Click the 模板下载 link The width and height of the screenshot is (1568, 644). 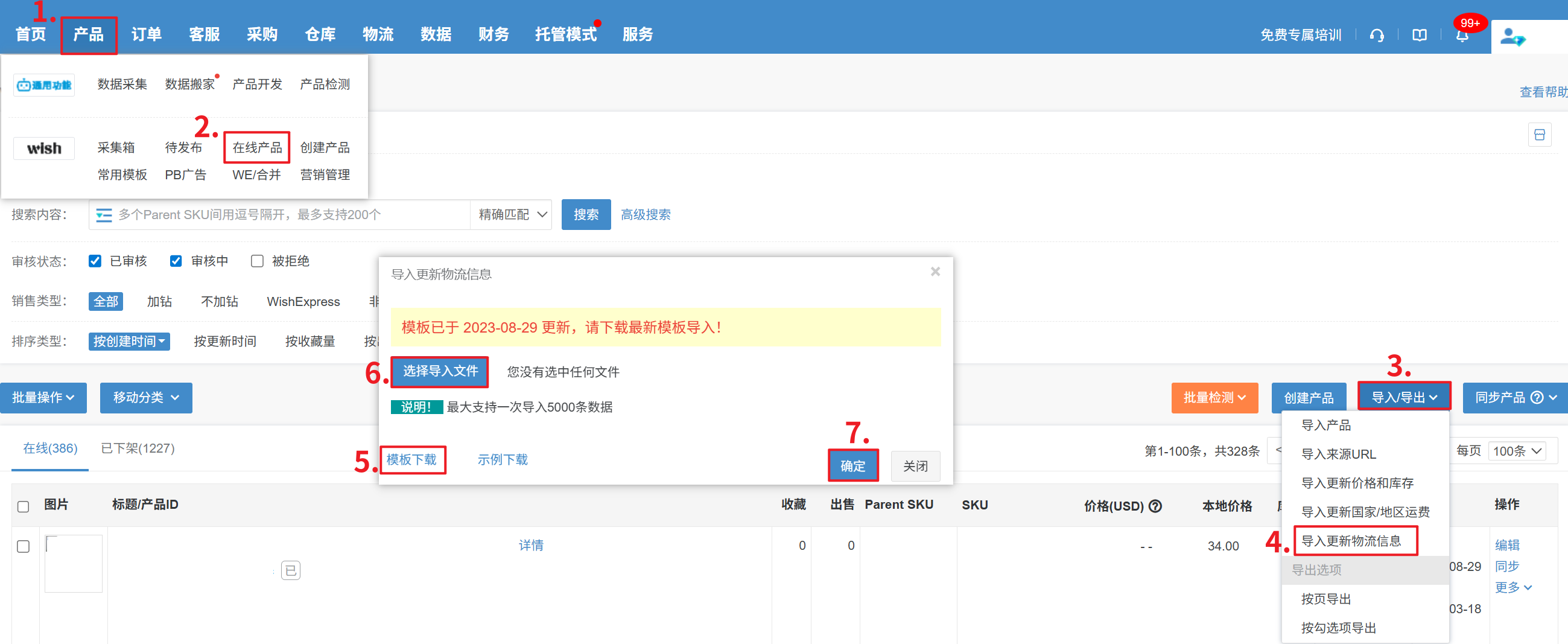[411, 459]
